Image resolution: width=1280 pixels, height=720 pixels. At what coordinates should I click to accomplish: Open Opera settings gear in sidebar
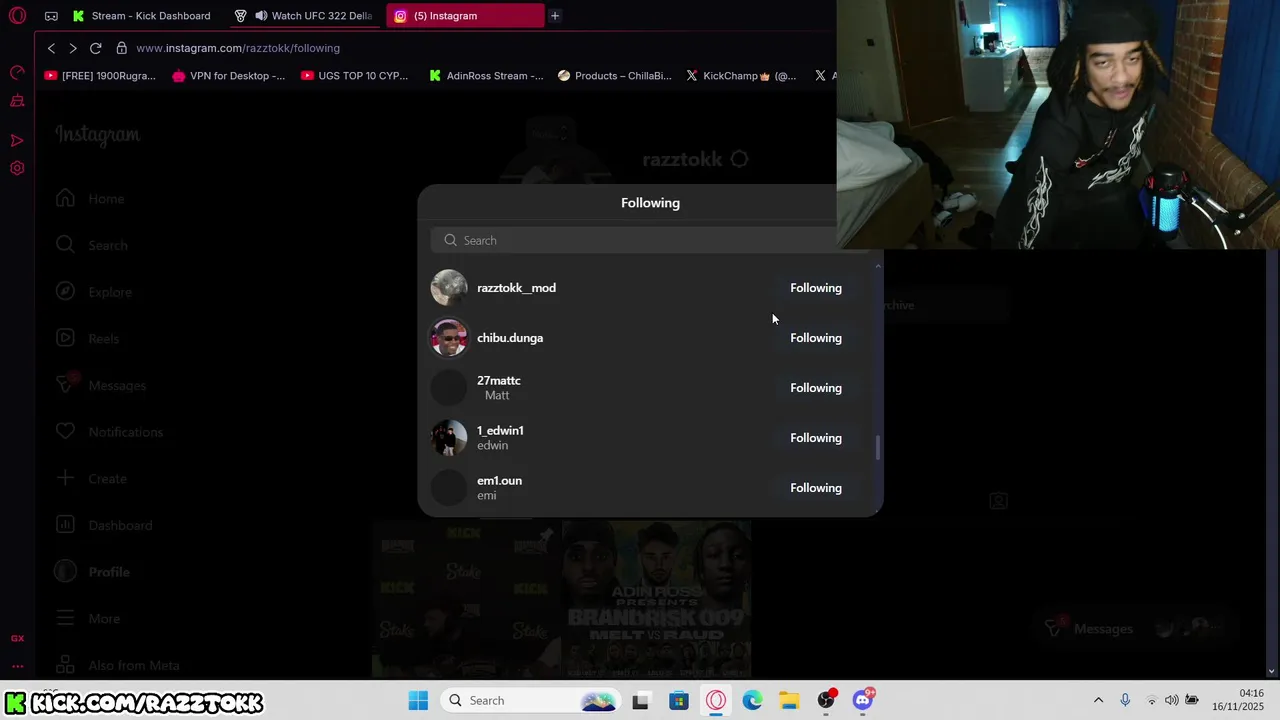(17, 168)
